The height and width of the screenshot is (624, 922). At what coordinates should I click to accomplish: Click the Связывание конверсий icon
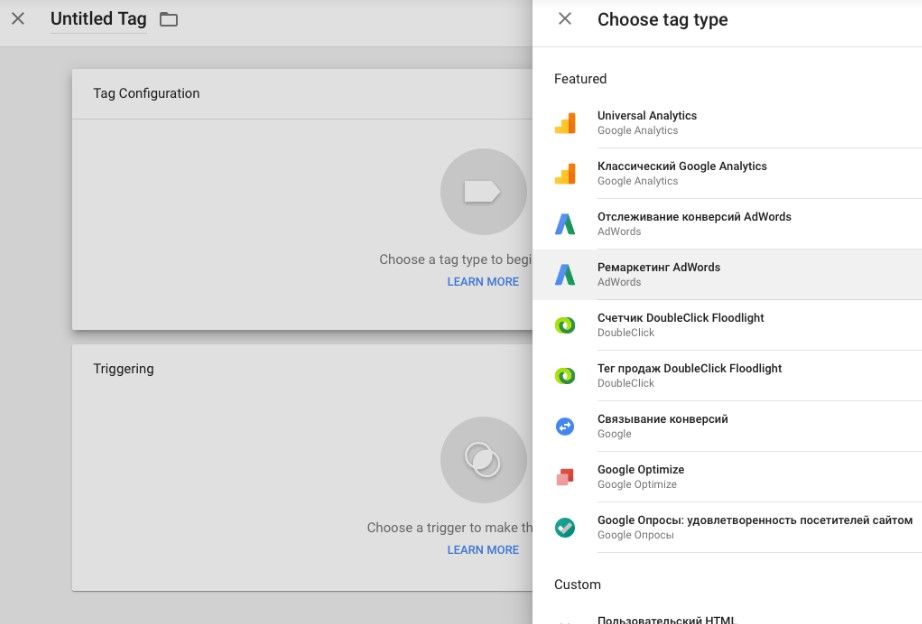click(x=565, y=426)
